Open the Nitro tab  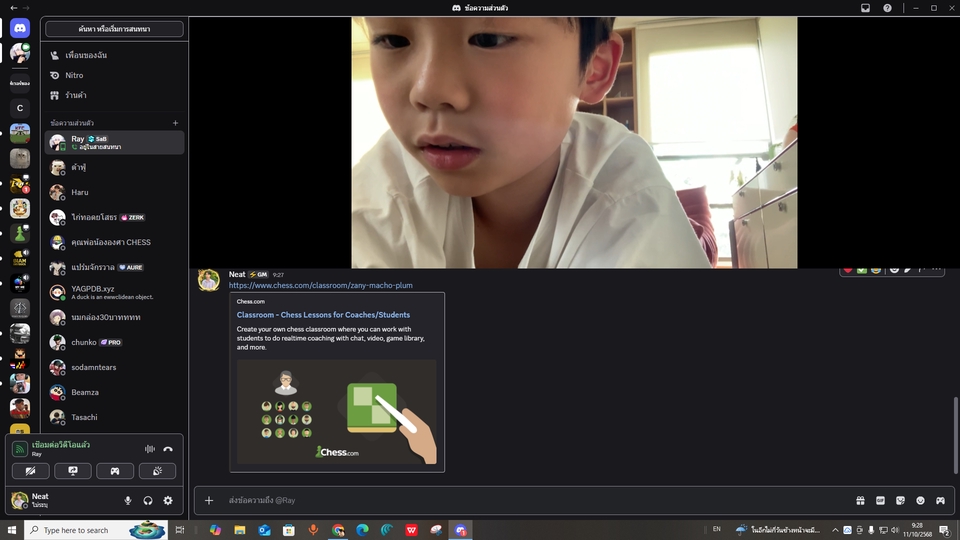[74, 75]
